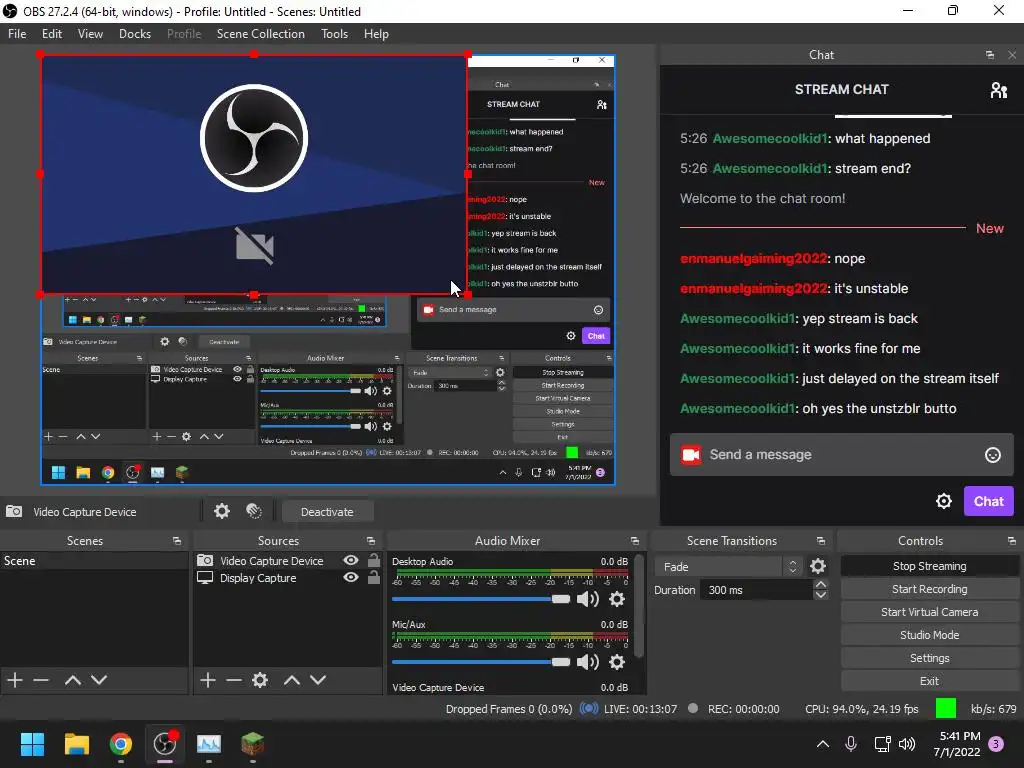Viewport: 1024px width, 768px height.
Task: Open the emoji picker in chat input
Action: click(993, 455)
